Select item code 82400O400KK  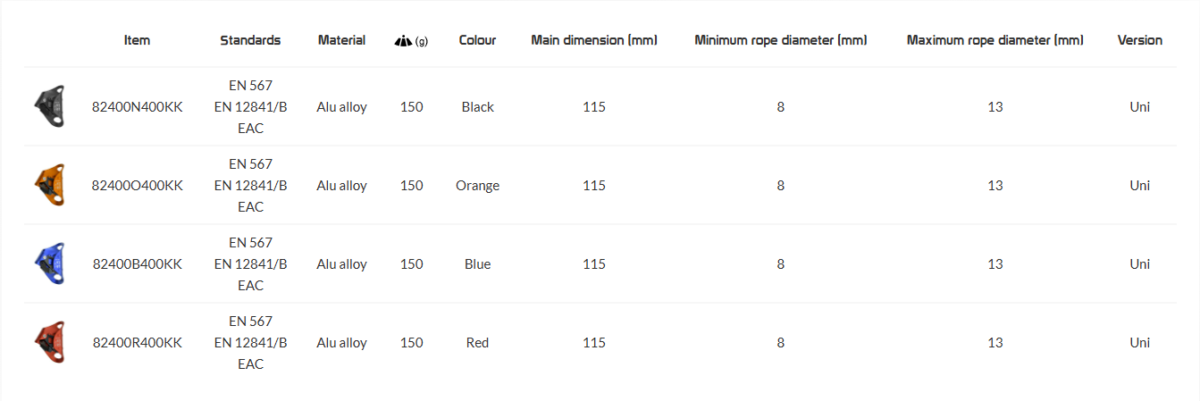(x=137, y=186)
